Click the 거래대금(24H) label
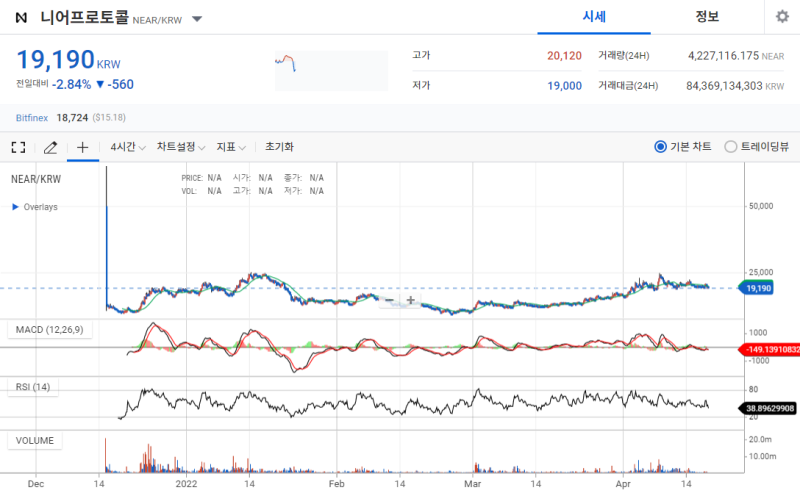Screen dimensions: 800x493 click(x=628, y=86)
